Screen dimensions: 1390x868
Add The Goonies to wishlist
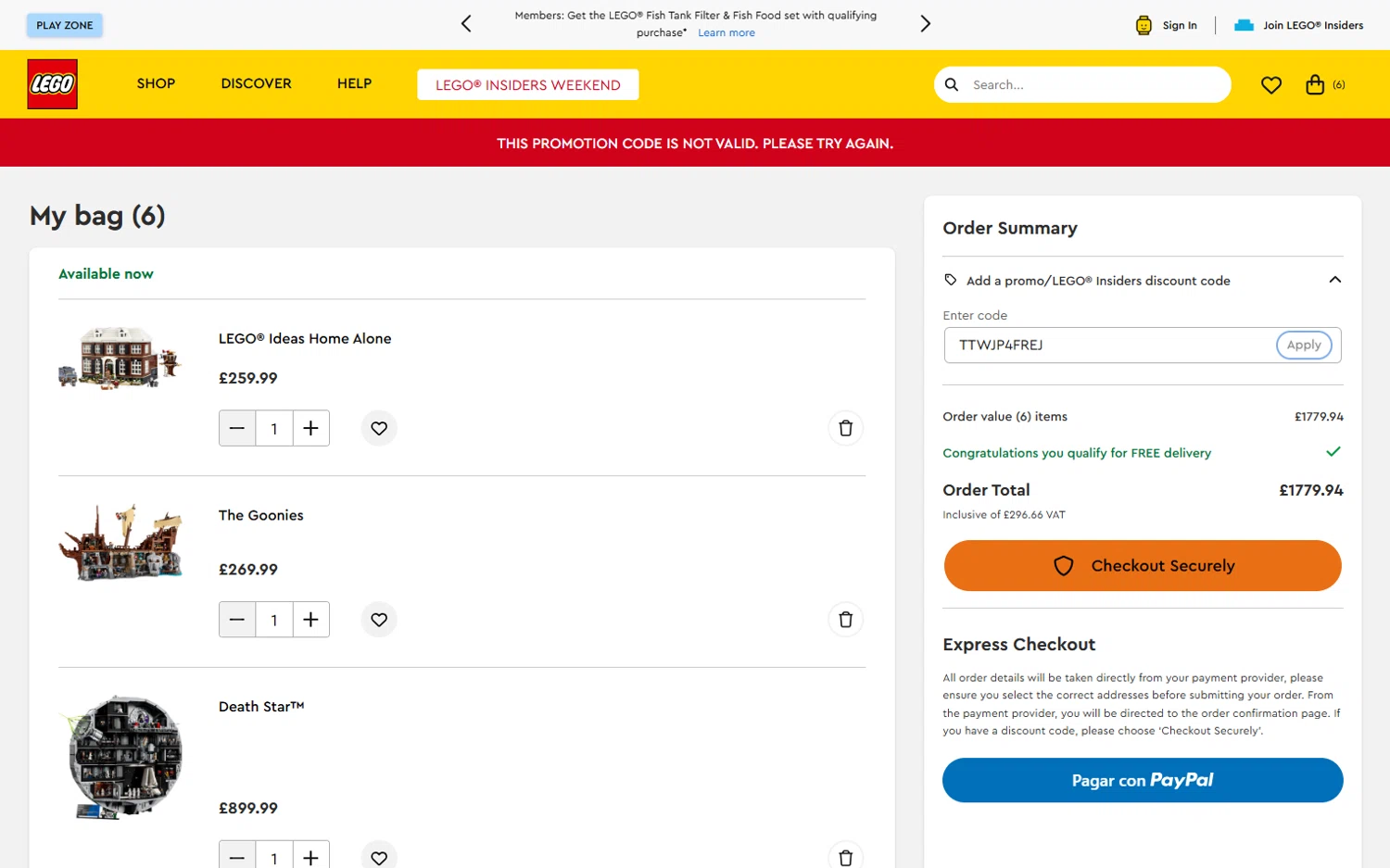pos(379,620)
